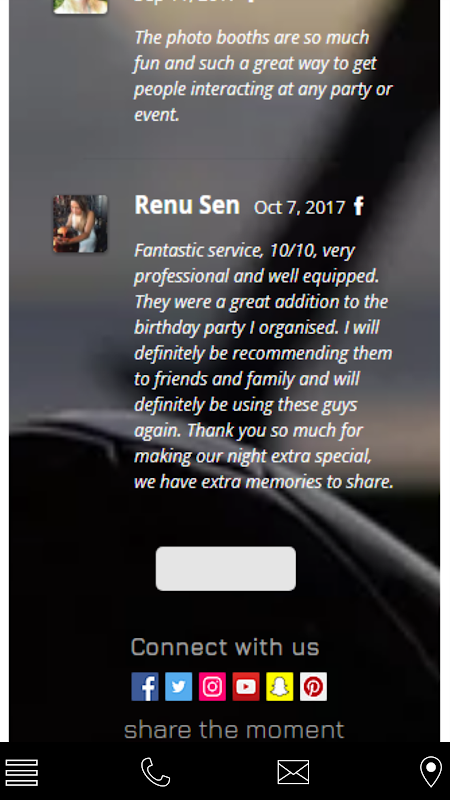Click Renu Sen's profile photo thumbnail

coord(80,223)
